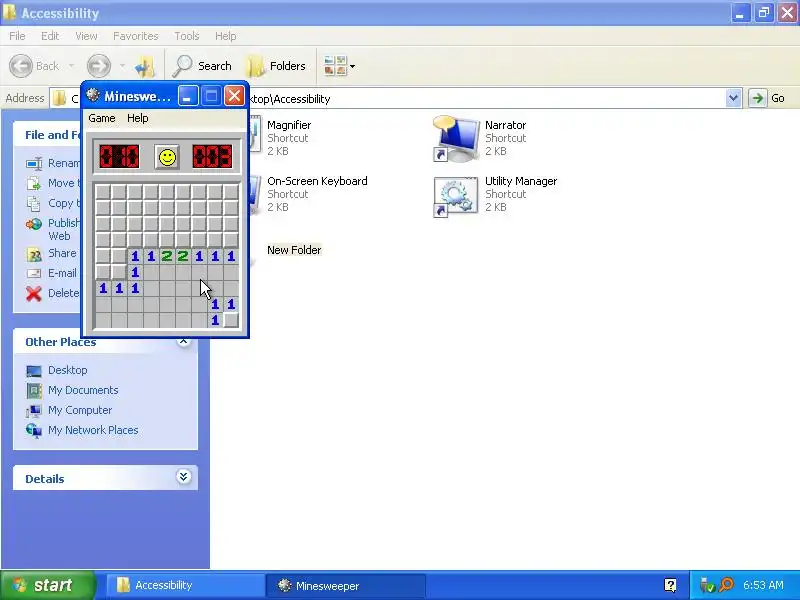Click the Go button next to address
The height and width of the screenshot is (600, 800).
click(768, 98)
